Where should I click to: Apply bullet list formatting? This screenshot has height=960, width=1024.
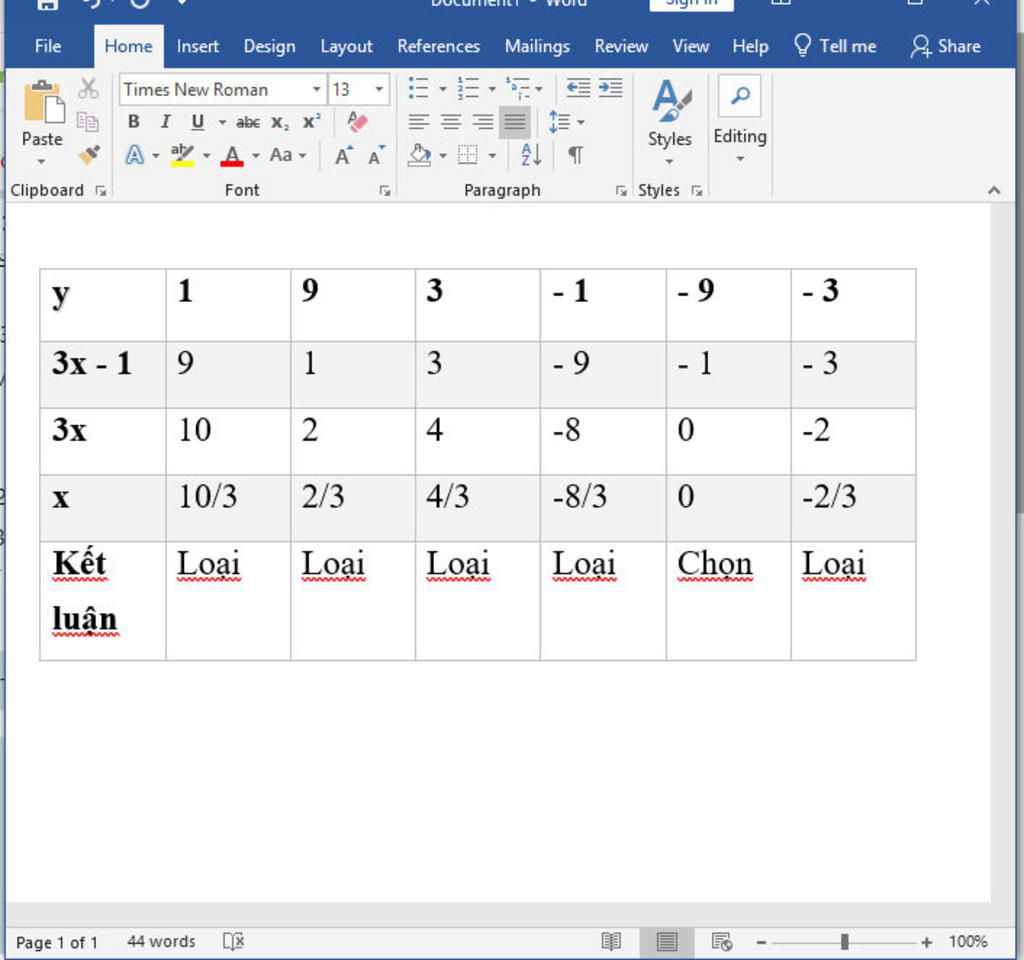pos(419,88)
